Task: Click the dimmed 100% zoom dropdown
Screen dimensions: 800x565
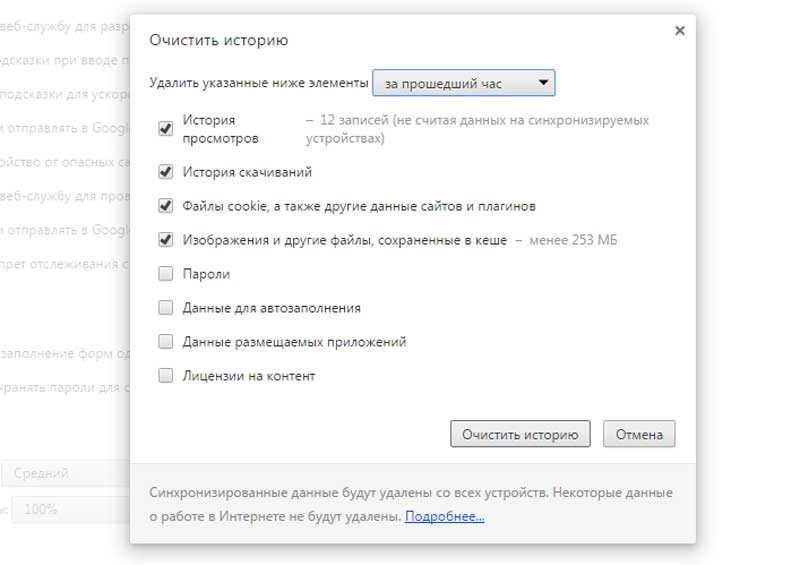Action: (x=70, y=509)
